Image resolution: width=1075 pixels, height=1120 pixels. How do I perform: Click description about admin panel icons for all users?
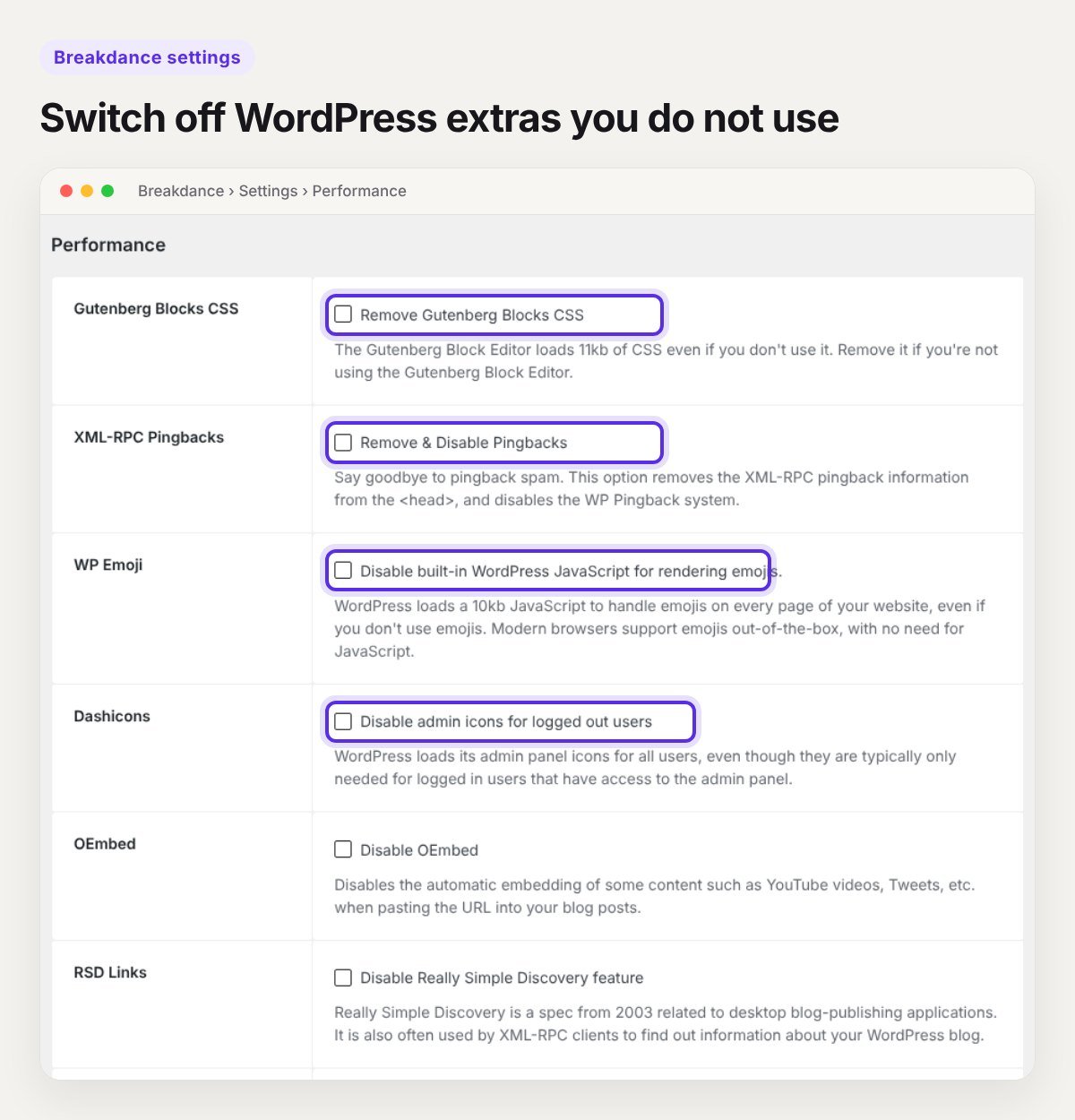pyautogui.click(x=645, y=767)
